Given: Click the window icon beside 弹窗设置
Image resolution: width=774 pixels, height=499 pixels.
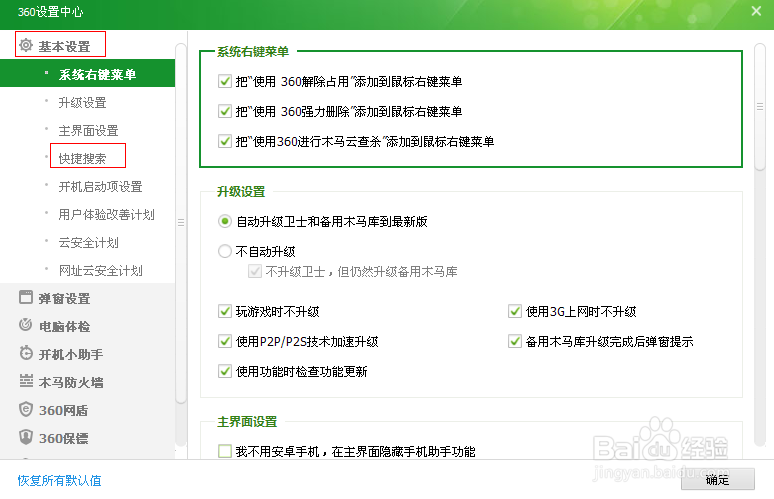Looking at the screenshot, I should (26, 297).
